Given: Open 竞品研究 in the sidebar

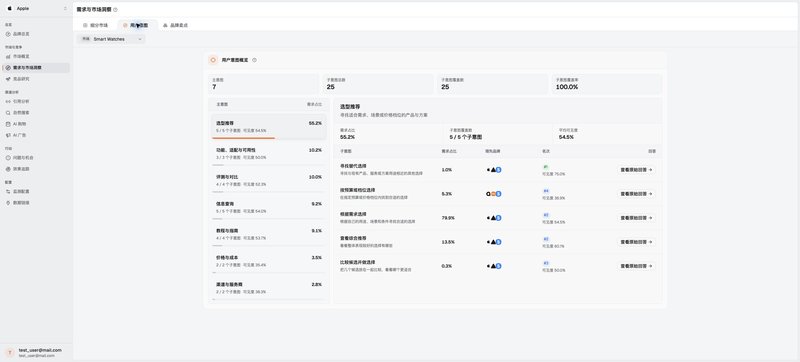Looking at the screenshot, I should tap(35, 79).
